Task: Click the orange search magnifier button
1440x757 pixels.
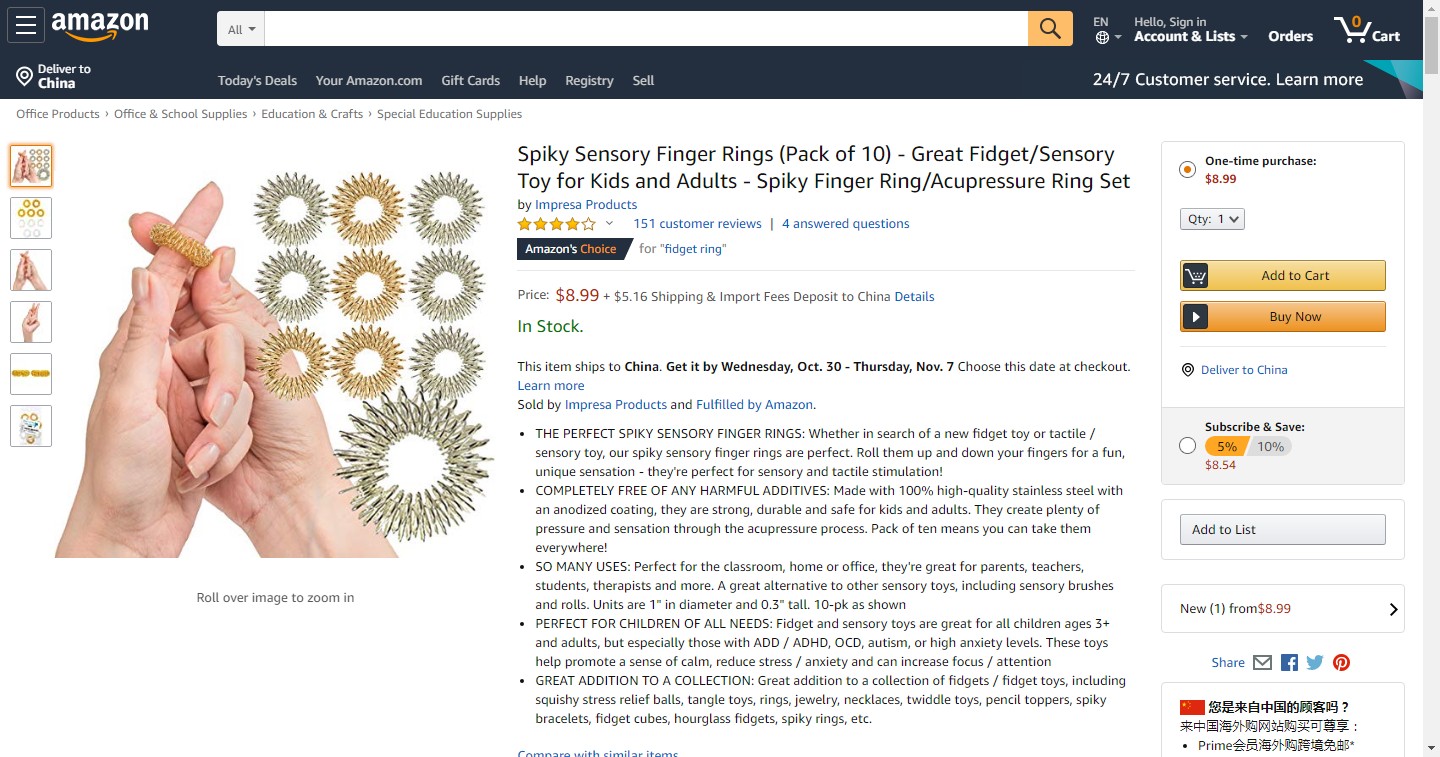Action: pos(1050,29)
